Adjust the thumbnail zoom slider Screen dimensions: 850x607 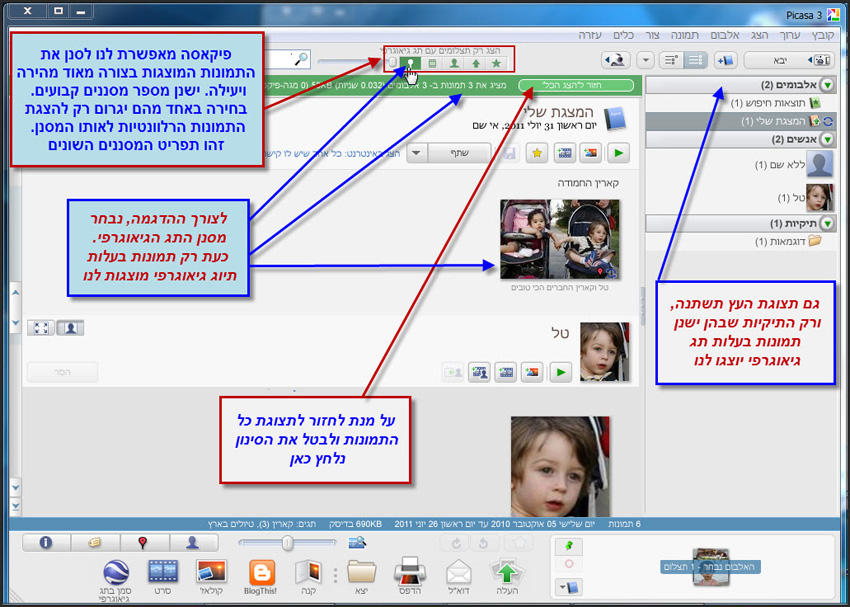[288, 543]
